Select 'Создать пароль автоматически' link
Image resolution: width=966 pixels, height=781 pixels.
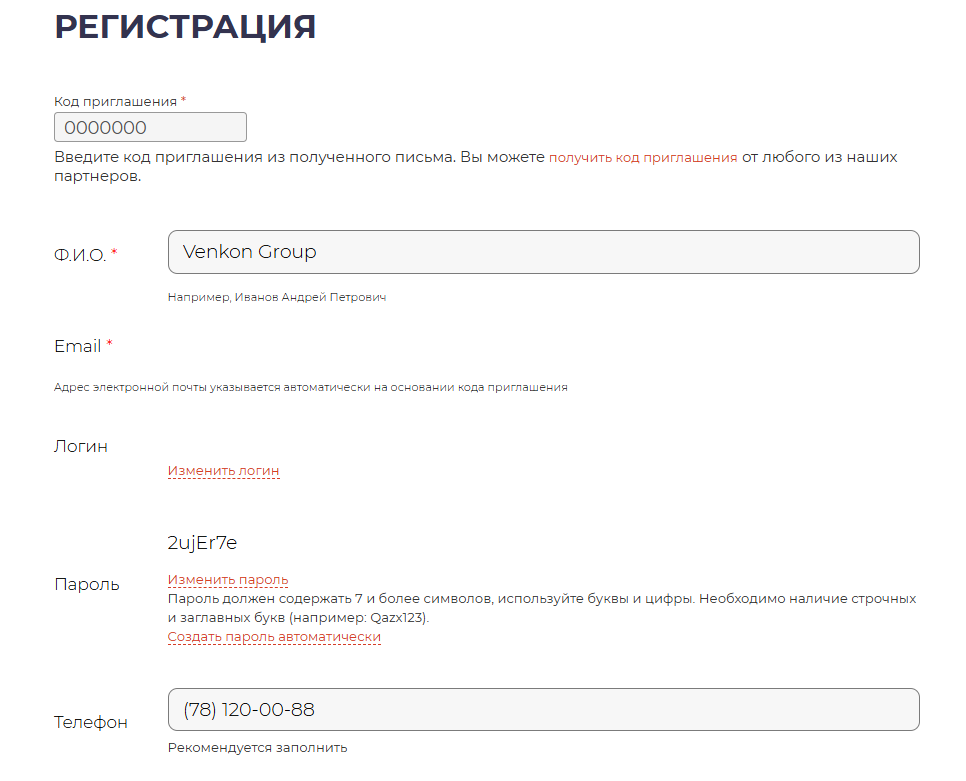click(273, 636)
